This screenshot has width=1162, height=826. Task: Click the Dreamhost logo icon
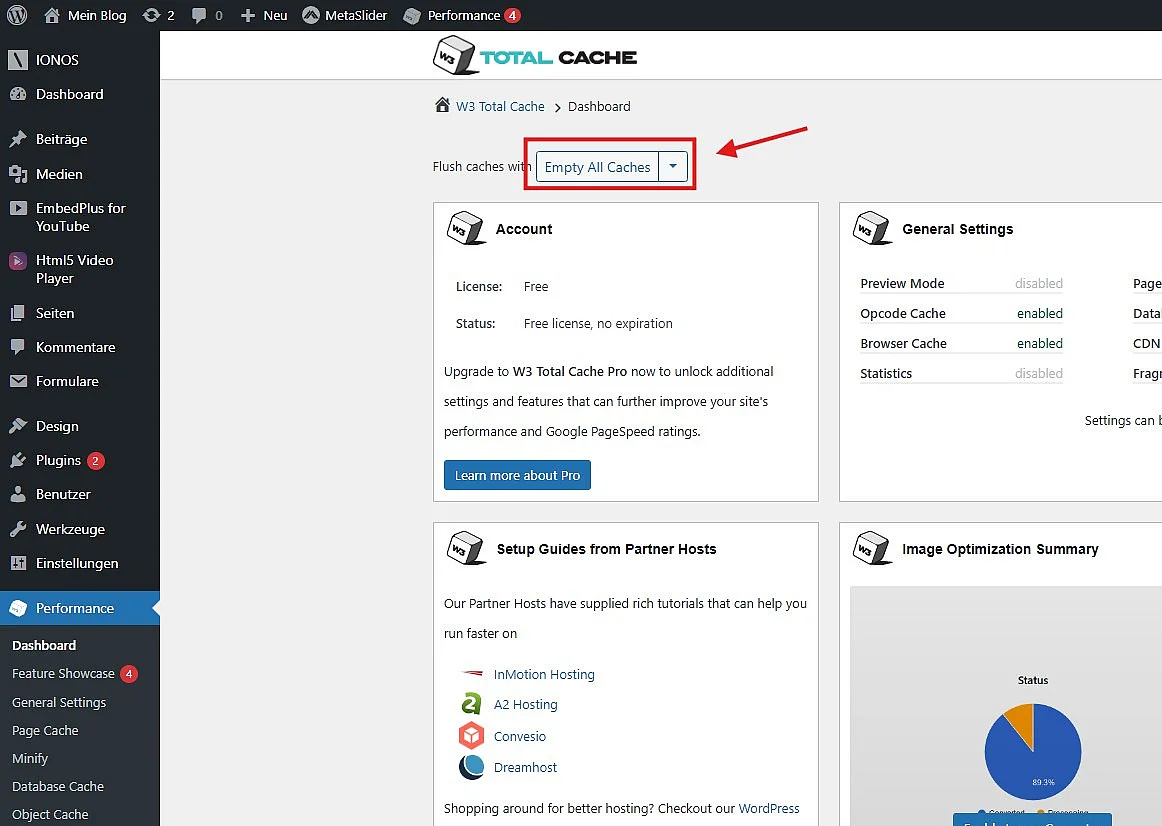(471, 767)
